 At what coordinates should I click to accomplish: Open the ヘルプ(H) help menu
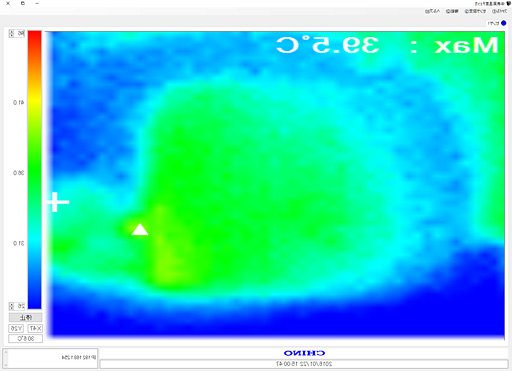433,11
